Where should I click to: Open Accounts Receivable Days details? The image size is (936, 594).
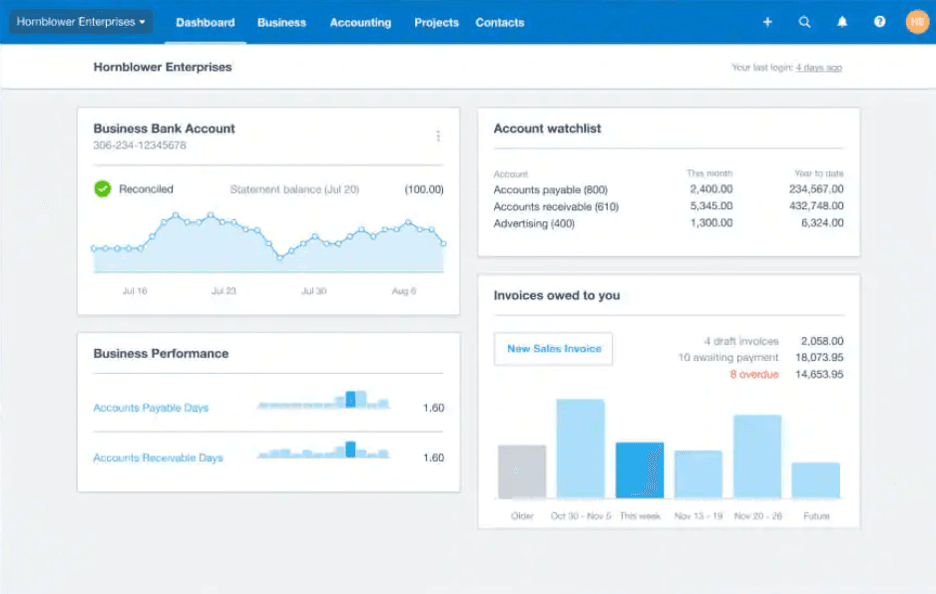(158, 455)
